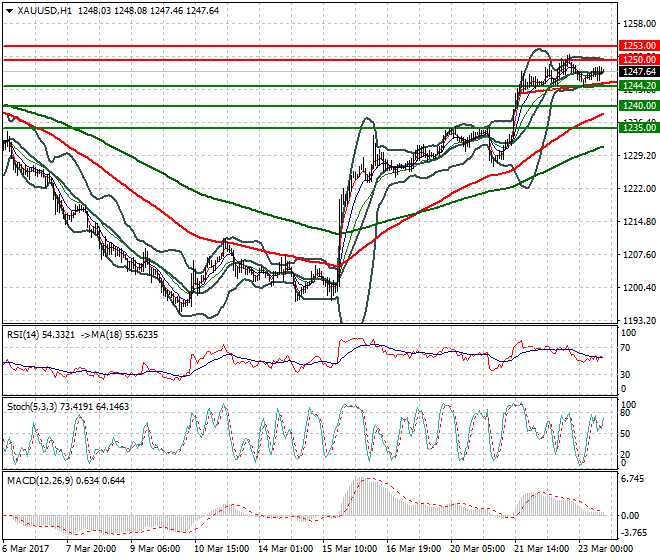The width and height of the screenshot is (660, 560).
Task: Select the 1253.00 red resistance level label
Action: pos(639,45)
